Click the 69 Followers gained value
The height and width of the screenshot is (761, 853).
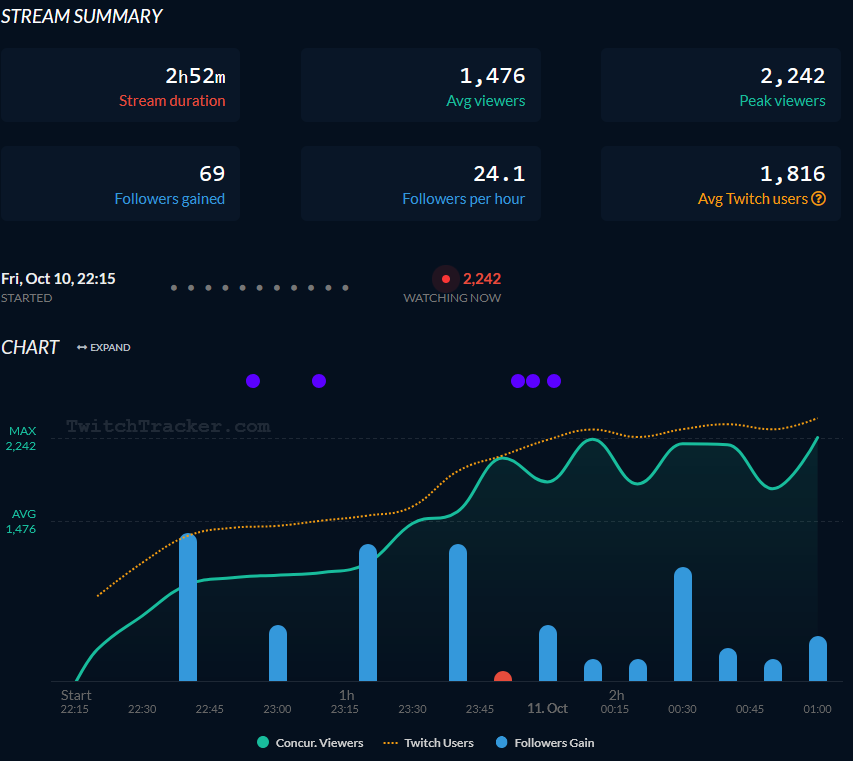coord(212,174)
